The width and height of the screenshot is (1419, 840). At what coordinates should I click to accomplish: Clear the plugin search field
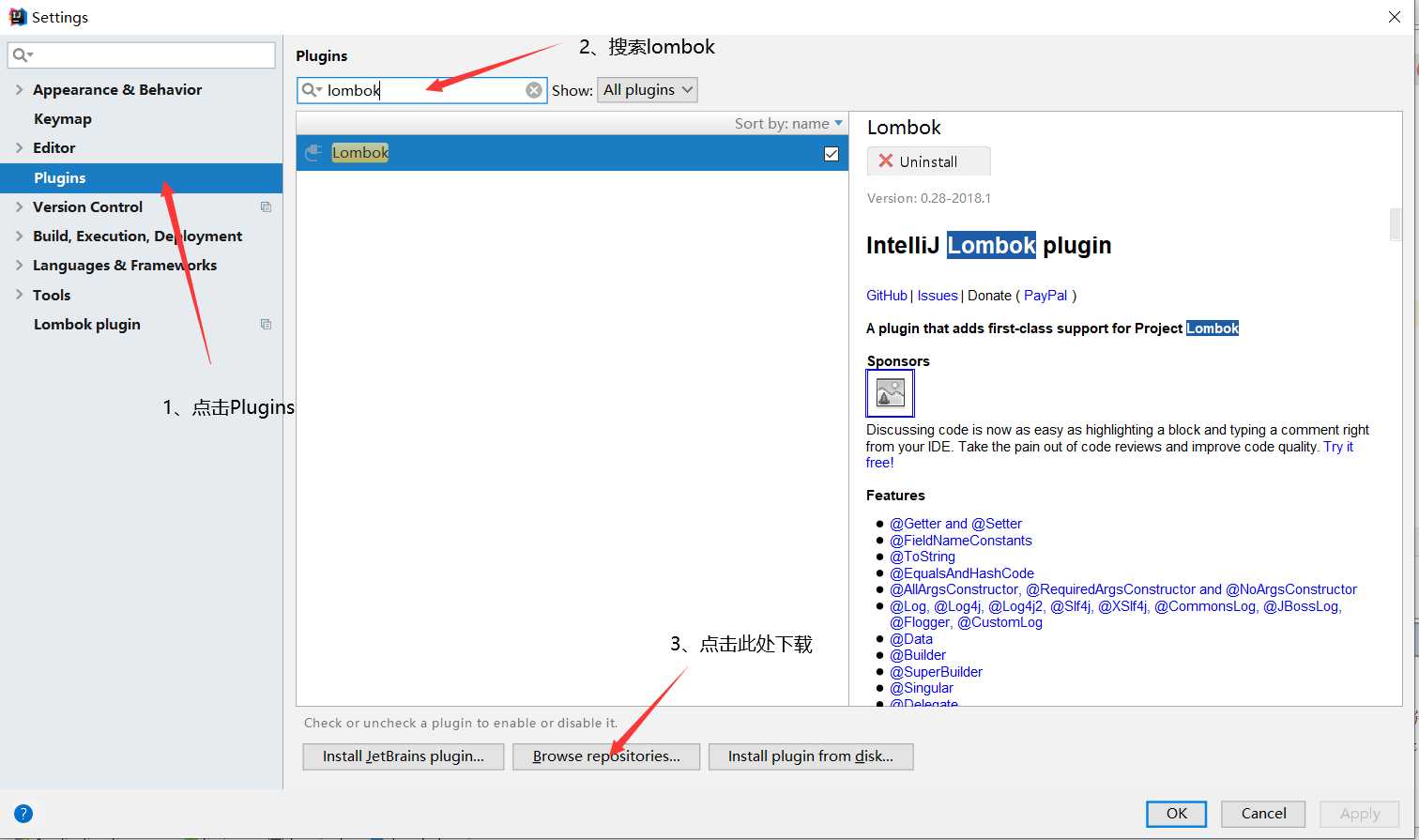pyautogui.click(x=534, y=90)
